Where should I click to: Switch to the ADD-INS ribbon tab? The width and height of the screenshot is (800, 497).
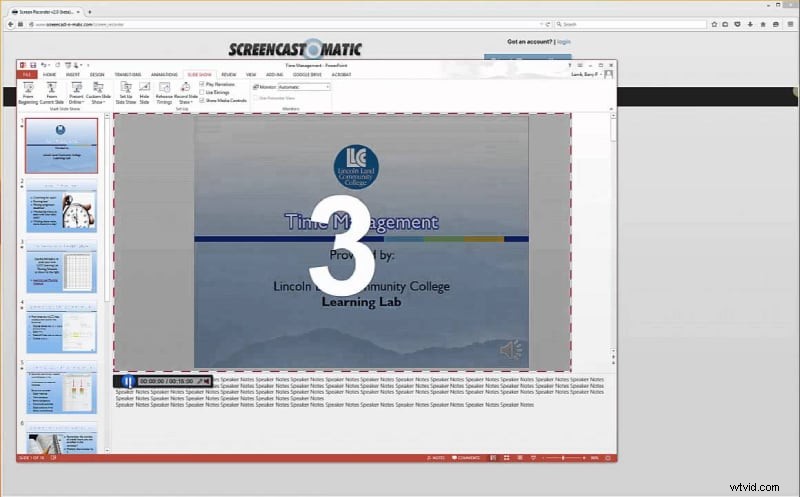tap(274, 74)
